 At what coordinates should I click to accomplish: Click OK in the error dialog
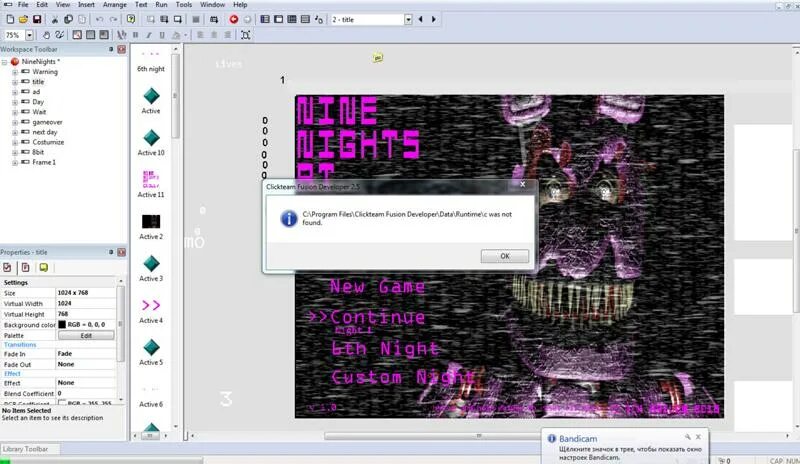[x=505, y=256]
